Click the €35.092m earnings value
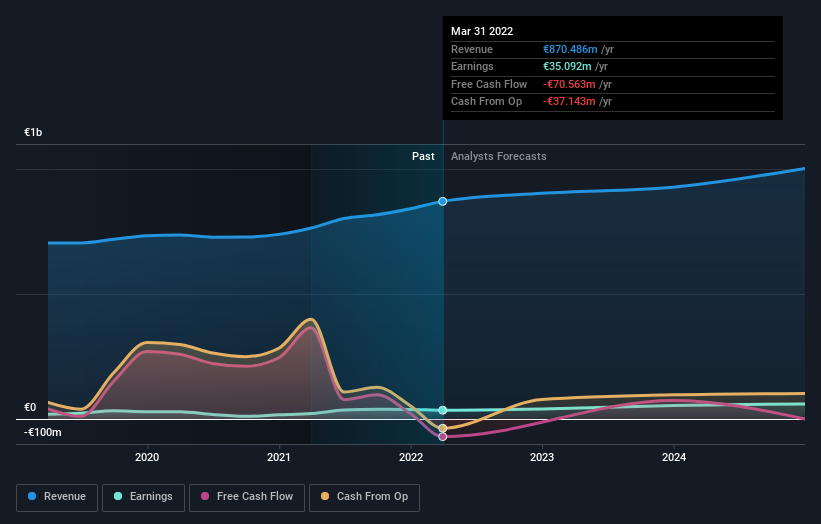Viewport: 821px width, 524px height. pyautogui.click(x=567, y=66)
